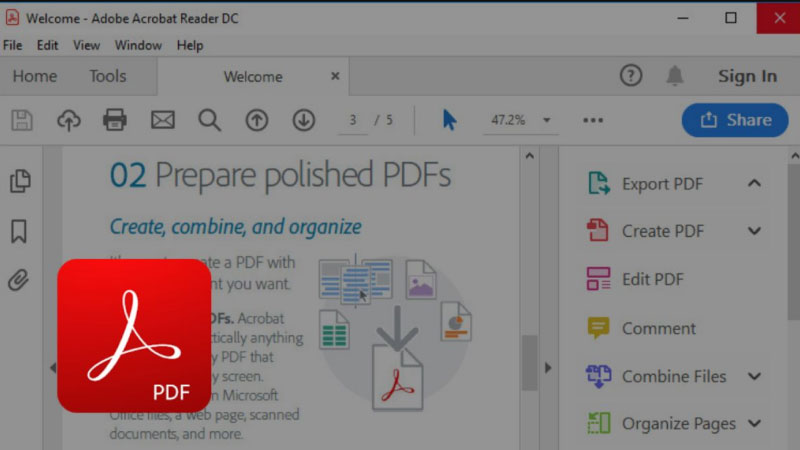800x450 pixels.
Task: Click Combine Files tool icon
Action: [x=598, y=376]
